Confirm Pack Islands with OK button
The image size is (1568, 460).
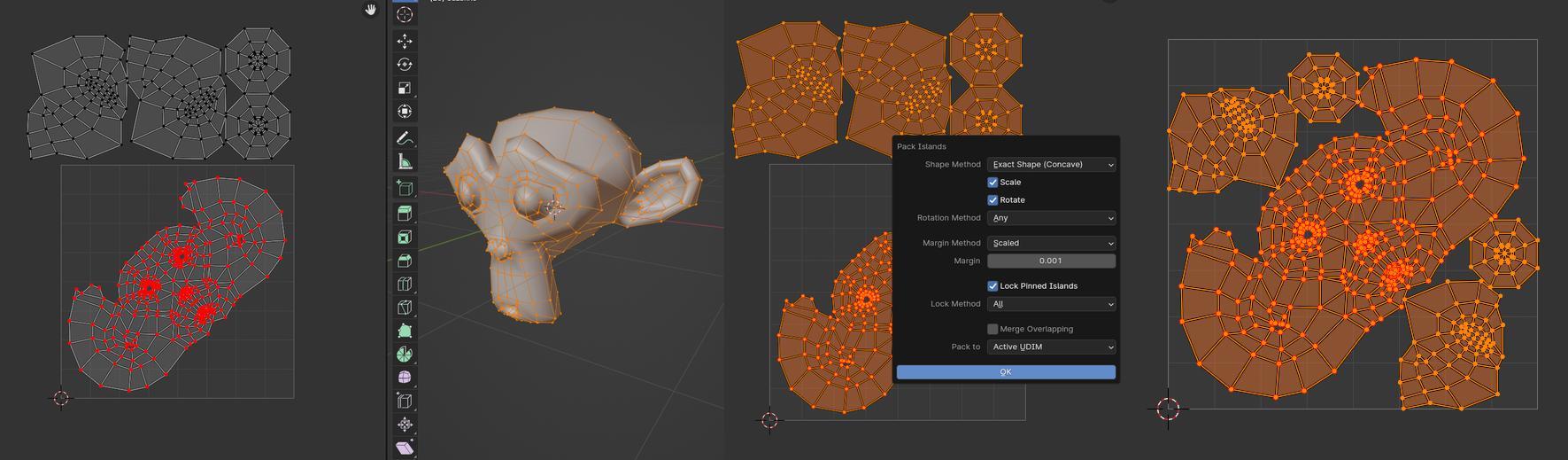coord(1006,372)
